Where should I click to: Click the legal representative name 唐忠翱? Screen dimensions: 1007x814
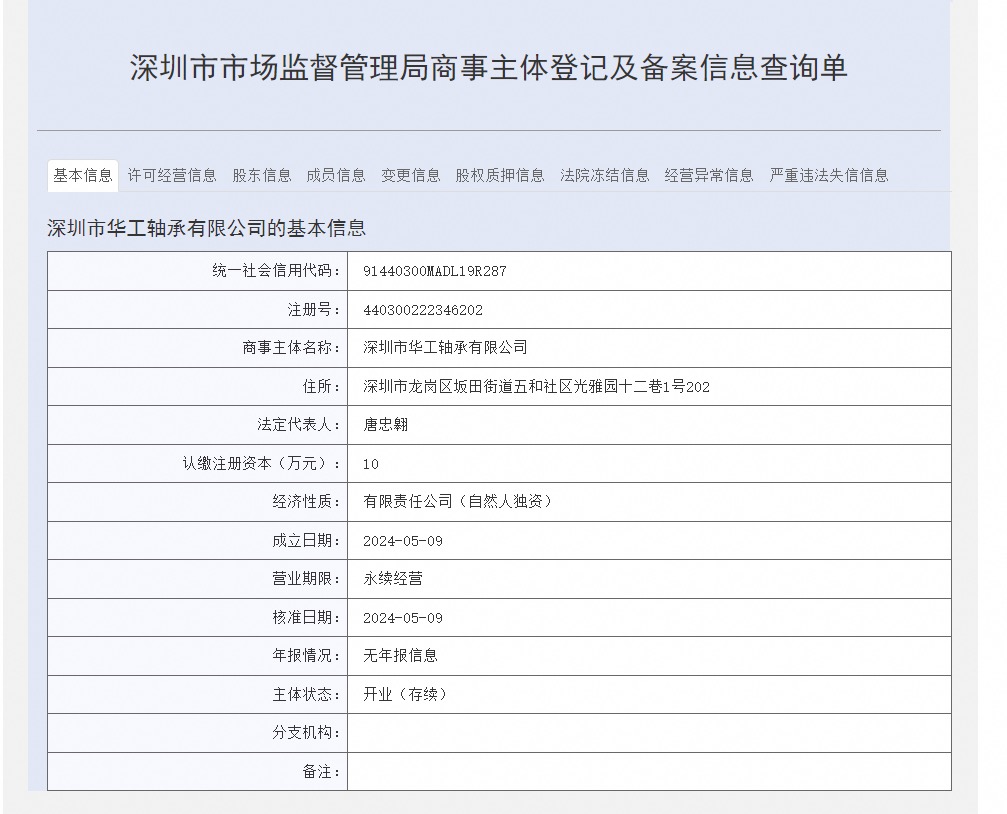(x=386, y=425)
